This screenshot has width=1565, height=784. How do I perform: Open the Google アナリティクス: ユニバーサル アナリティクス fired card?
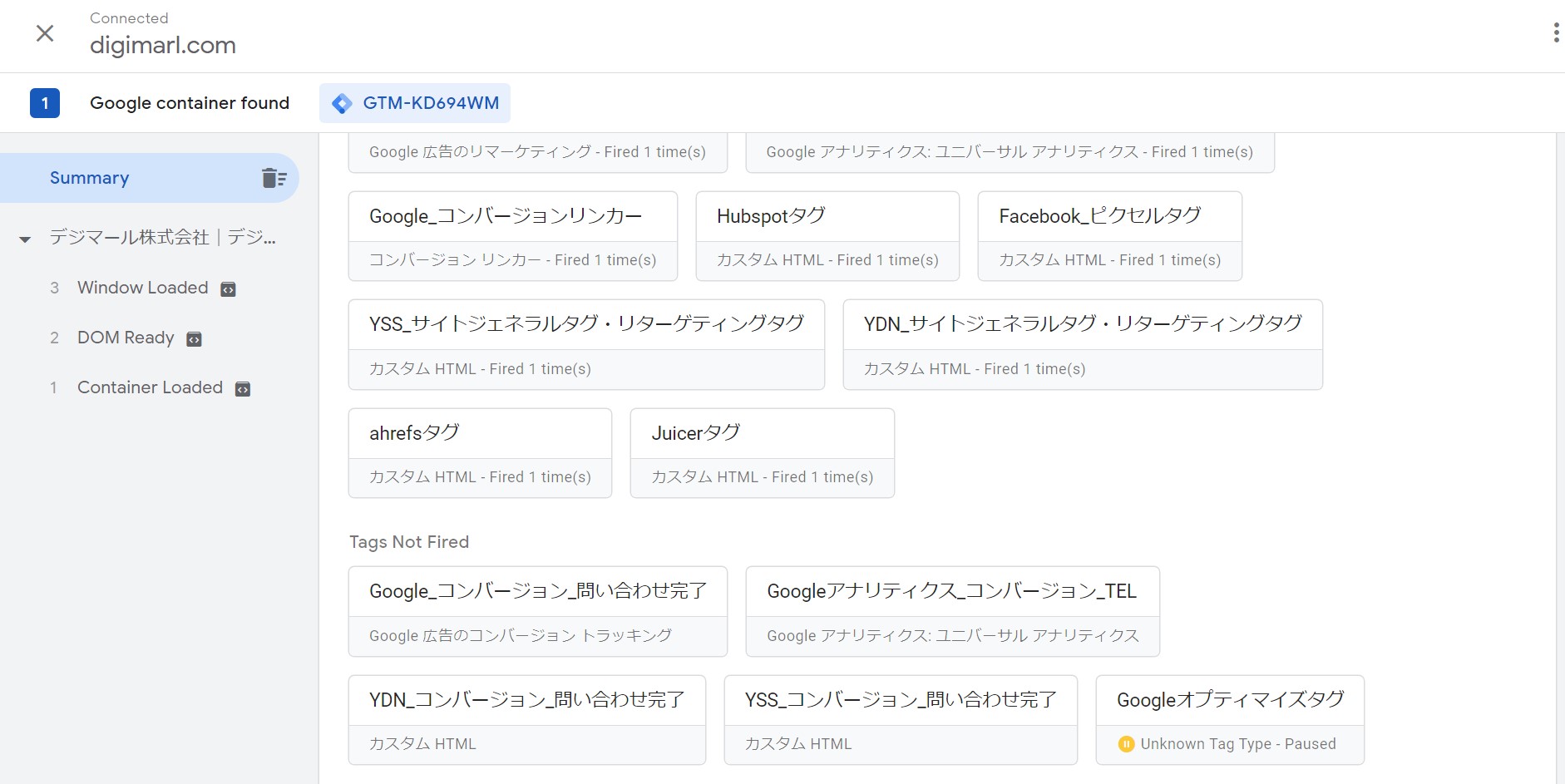tap(1010, 152)
